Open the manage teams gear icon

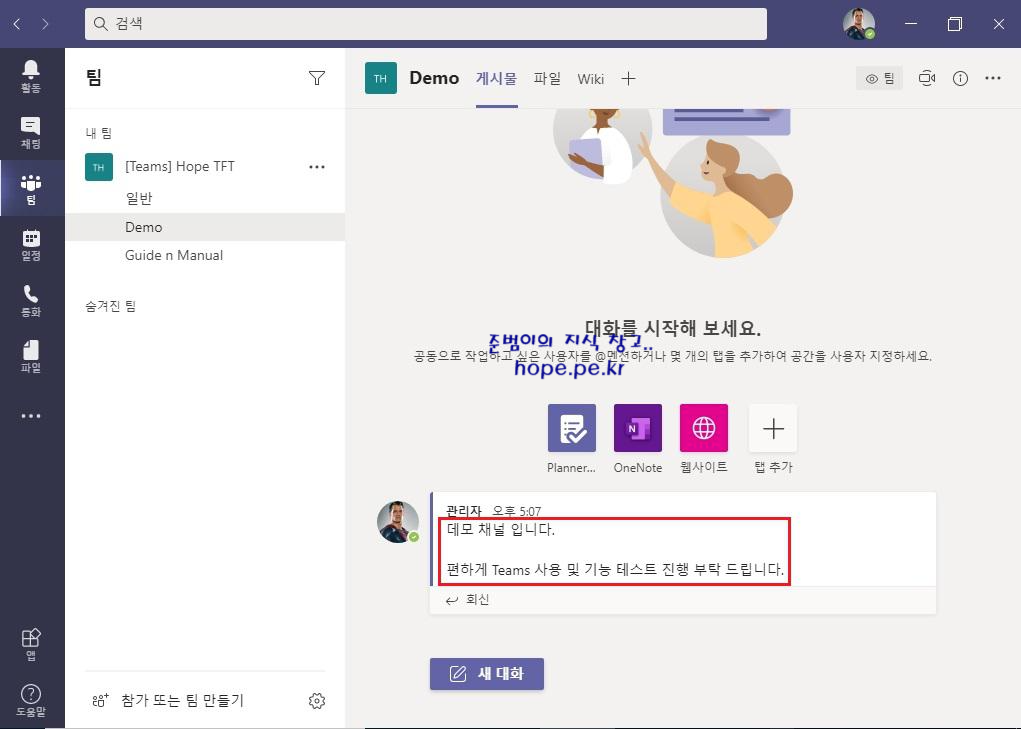click(317, 700)
